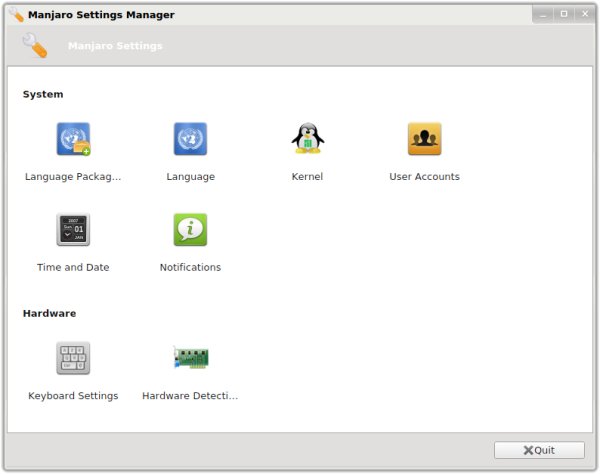Click the "Kernel" label text
This screenshot has width=600, height=474.
click(307, 176)
